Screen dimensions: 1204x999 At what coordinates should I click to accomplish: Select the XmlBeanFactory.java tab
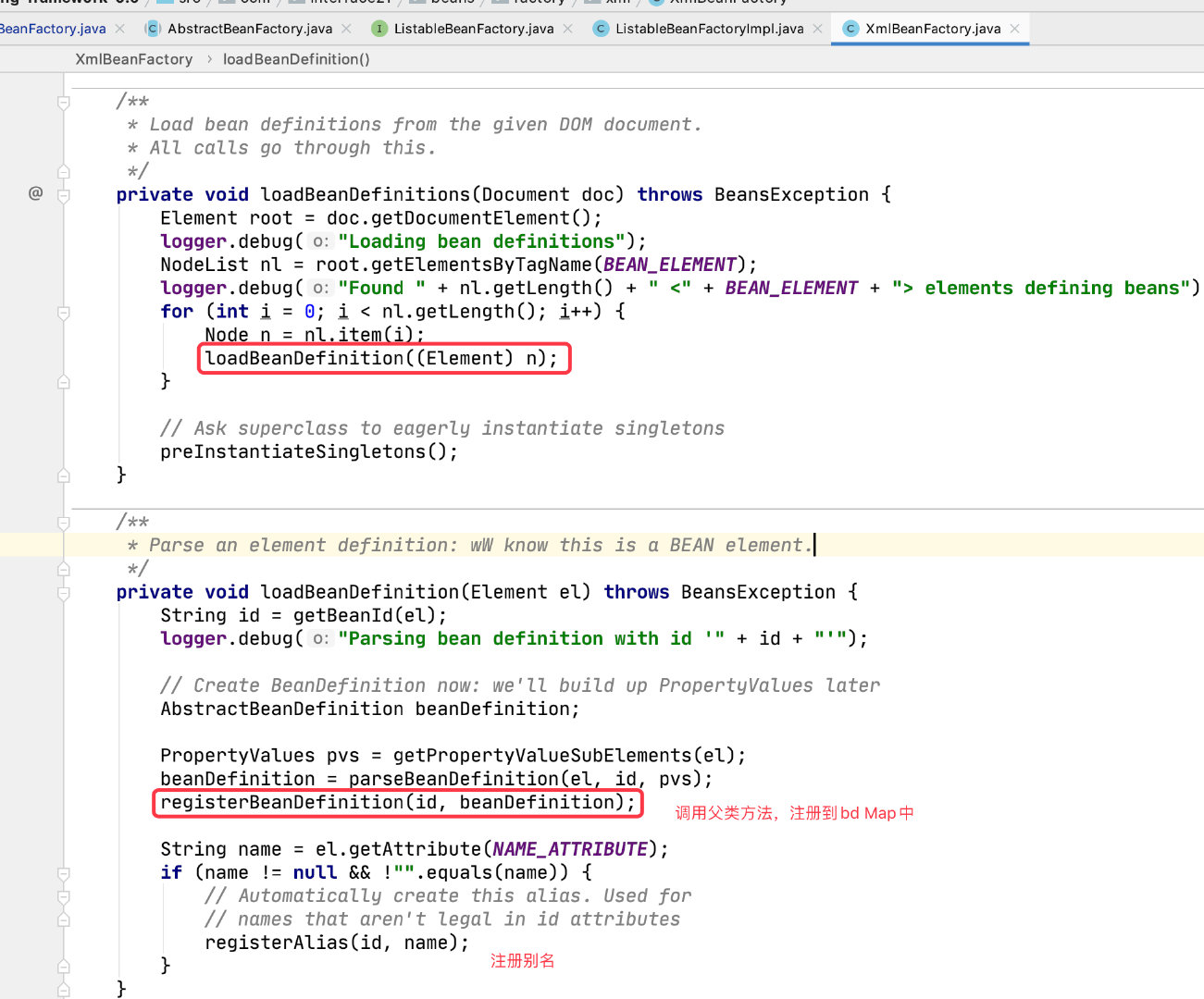tap(932, 29)
